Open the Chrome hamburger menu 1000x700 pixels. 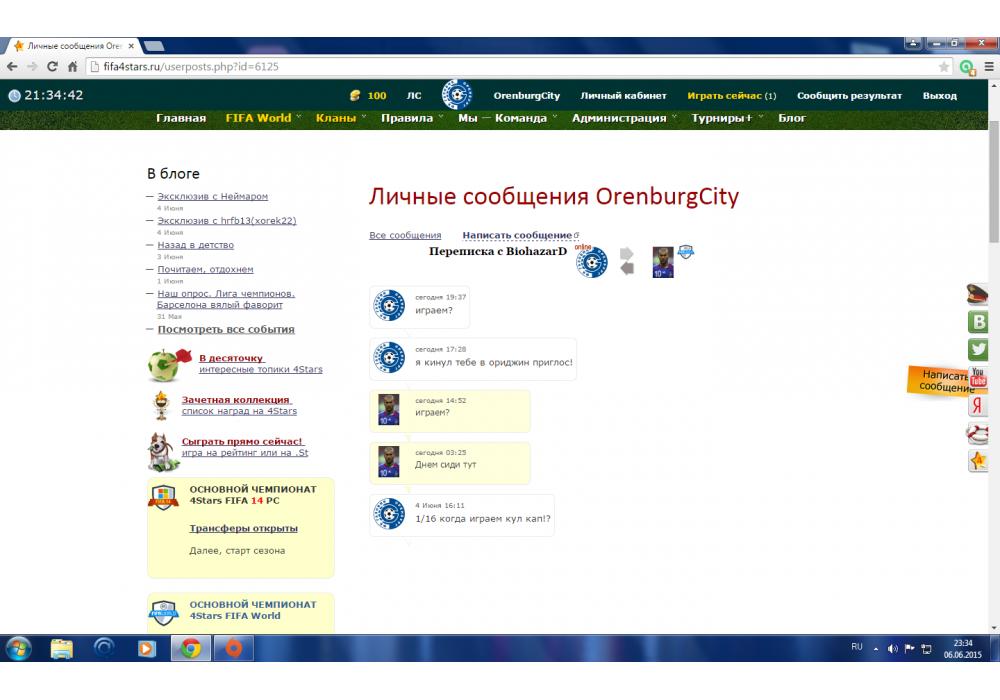coord(989,66)
